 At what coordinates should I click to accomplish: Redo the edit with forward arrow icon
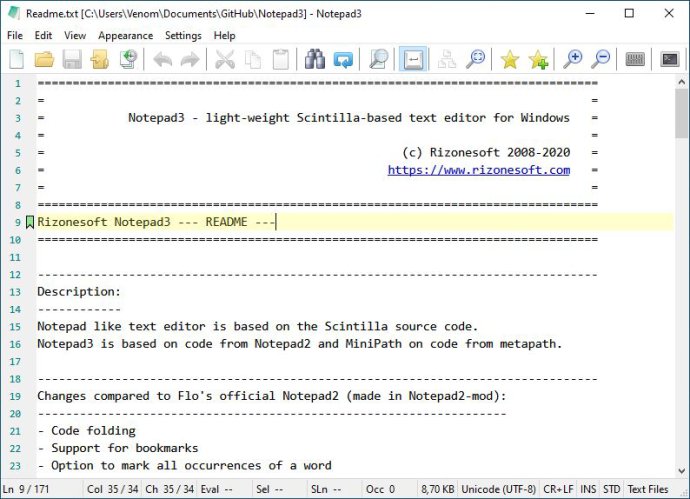click(190, 59)
